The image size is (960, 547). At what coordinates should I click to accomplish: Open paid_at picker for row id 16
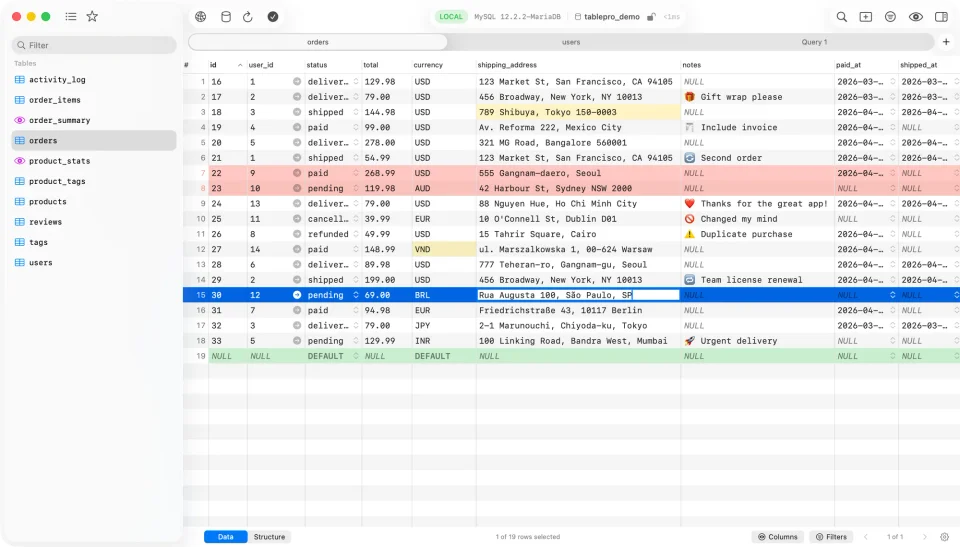(x=893, y=81)
